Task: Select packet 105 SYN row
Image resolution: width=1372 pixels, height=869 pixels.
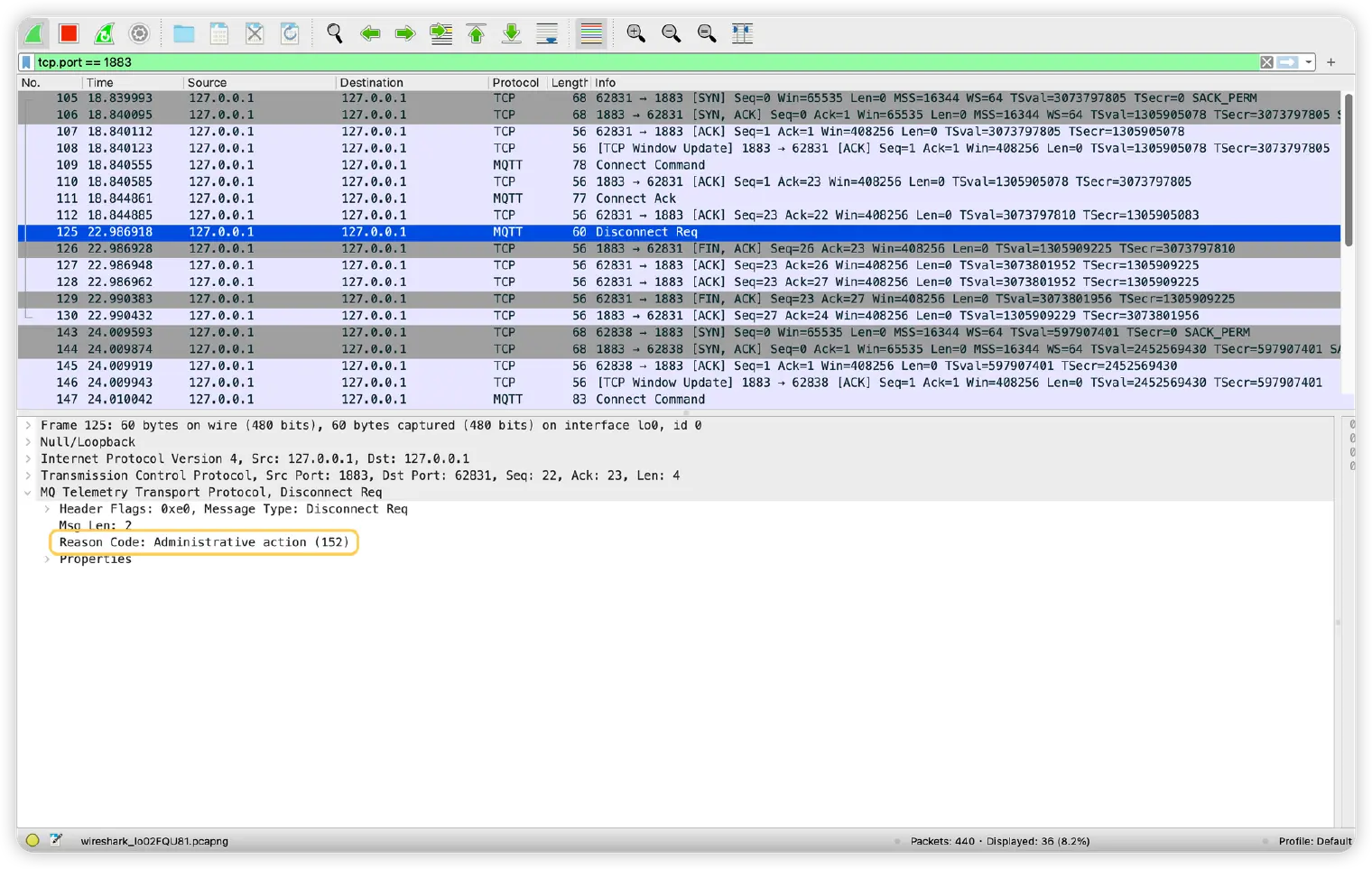Action: [x=680, y=98]
